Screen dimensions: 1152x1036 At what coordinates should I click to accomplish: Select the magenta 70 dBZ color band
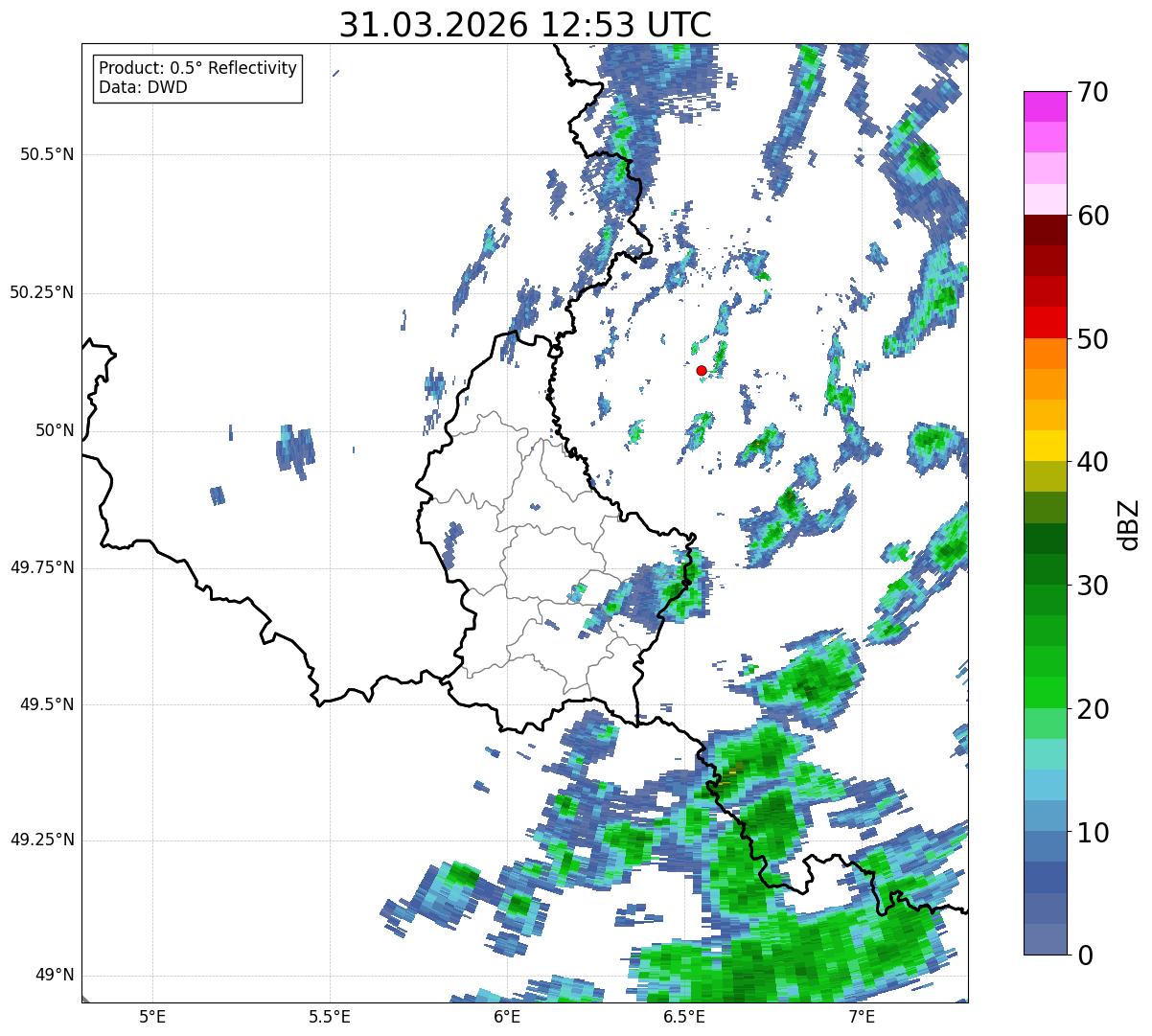click(1046, 106)
